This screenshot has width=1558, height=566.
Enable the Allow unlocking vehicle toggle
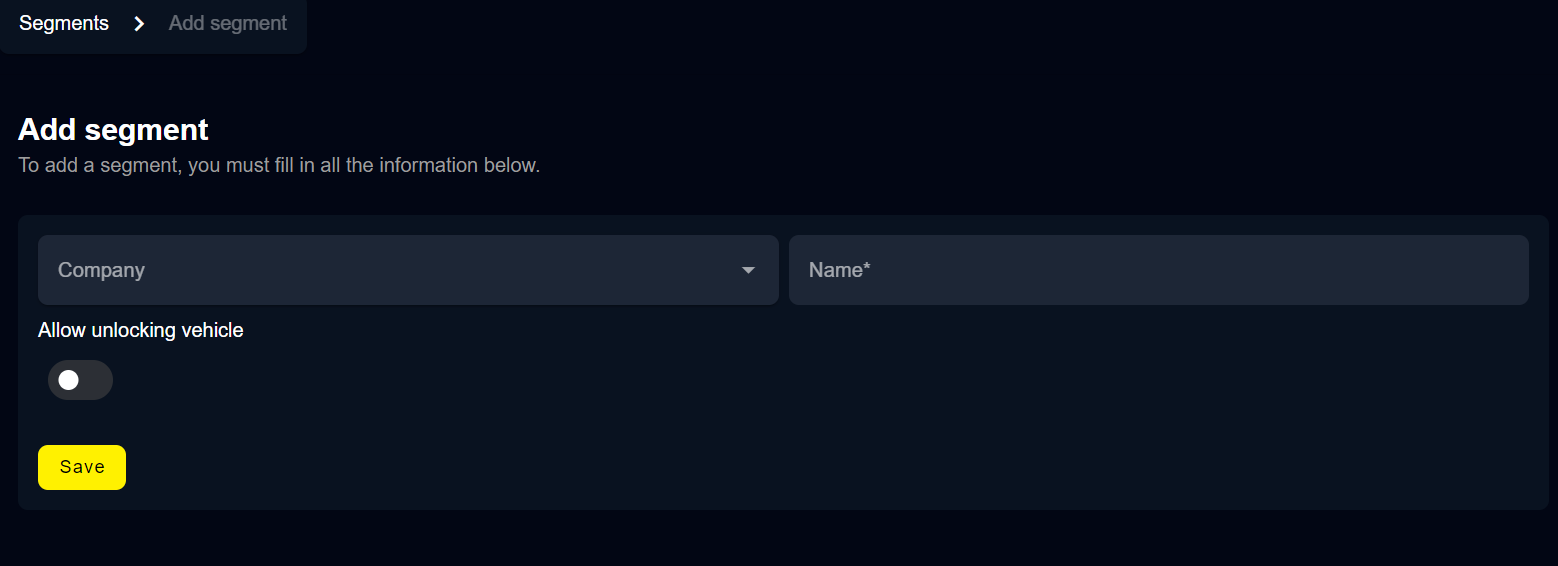pos(80,380)
